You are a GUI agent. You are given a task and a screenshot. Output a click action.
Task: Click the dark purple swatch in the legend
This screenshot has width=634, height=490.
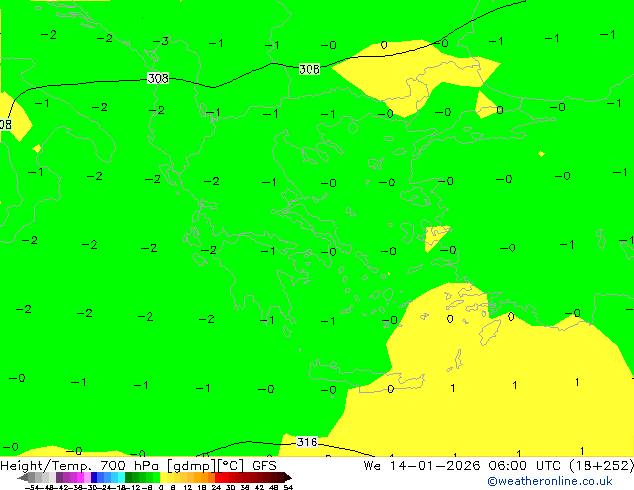coord(59,477)
